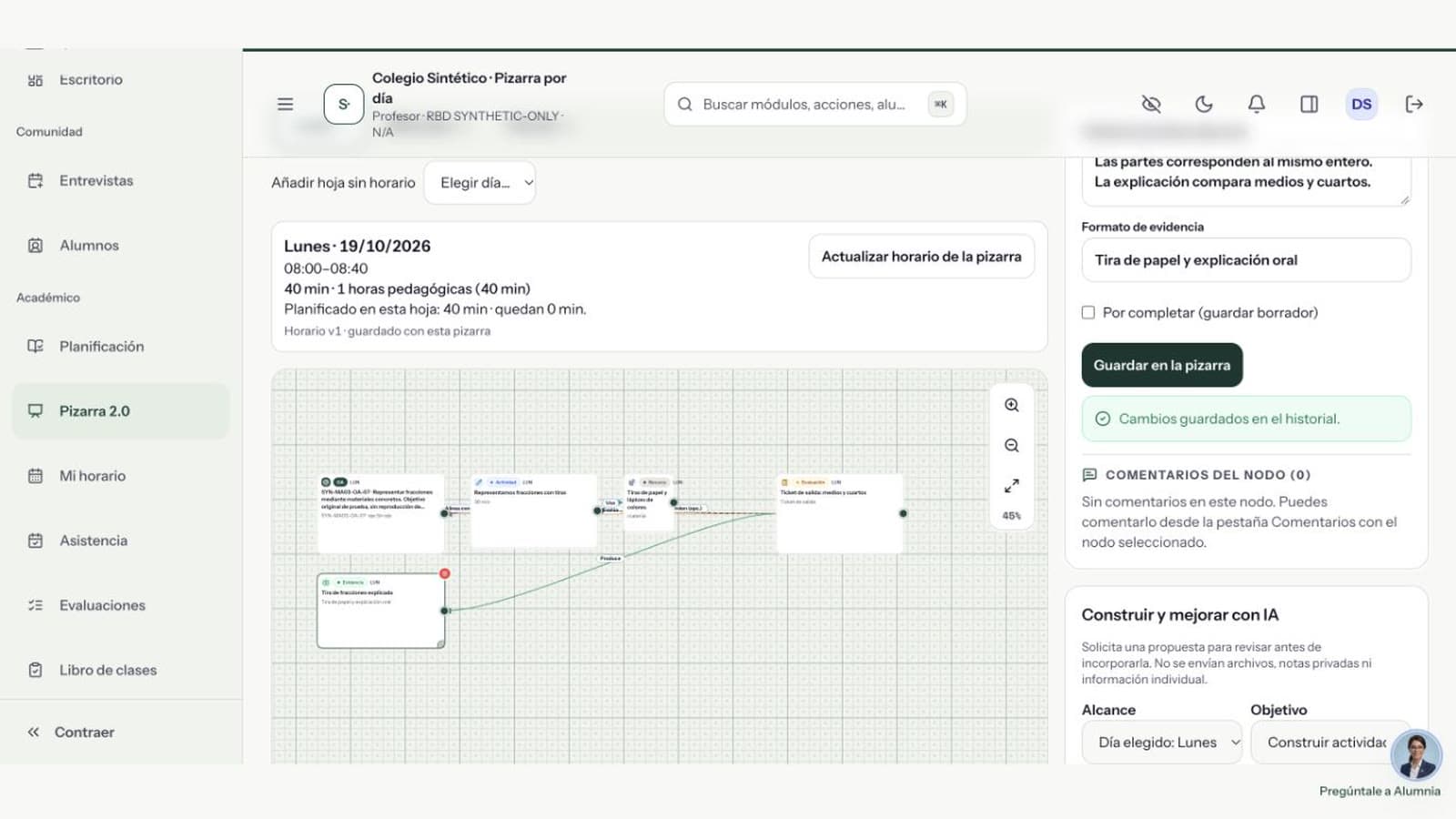Click the 45% zoom level indicator

click(1011, 515)
